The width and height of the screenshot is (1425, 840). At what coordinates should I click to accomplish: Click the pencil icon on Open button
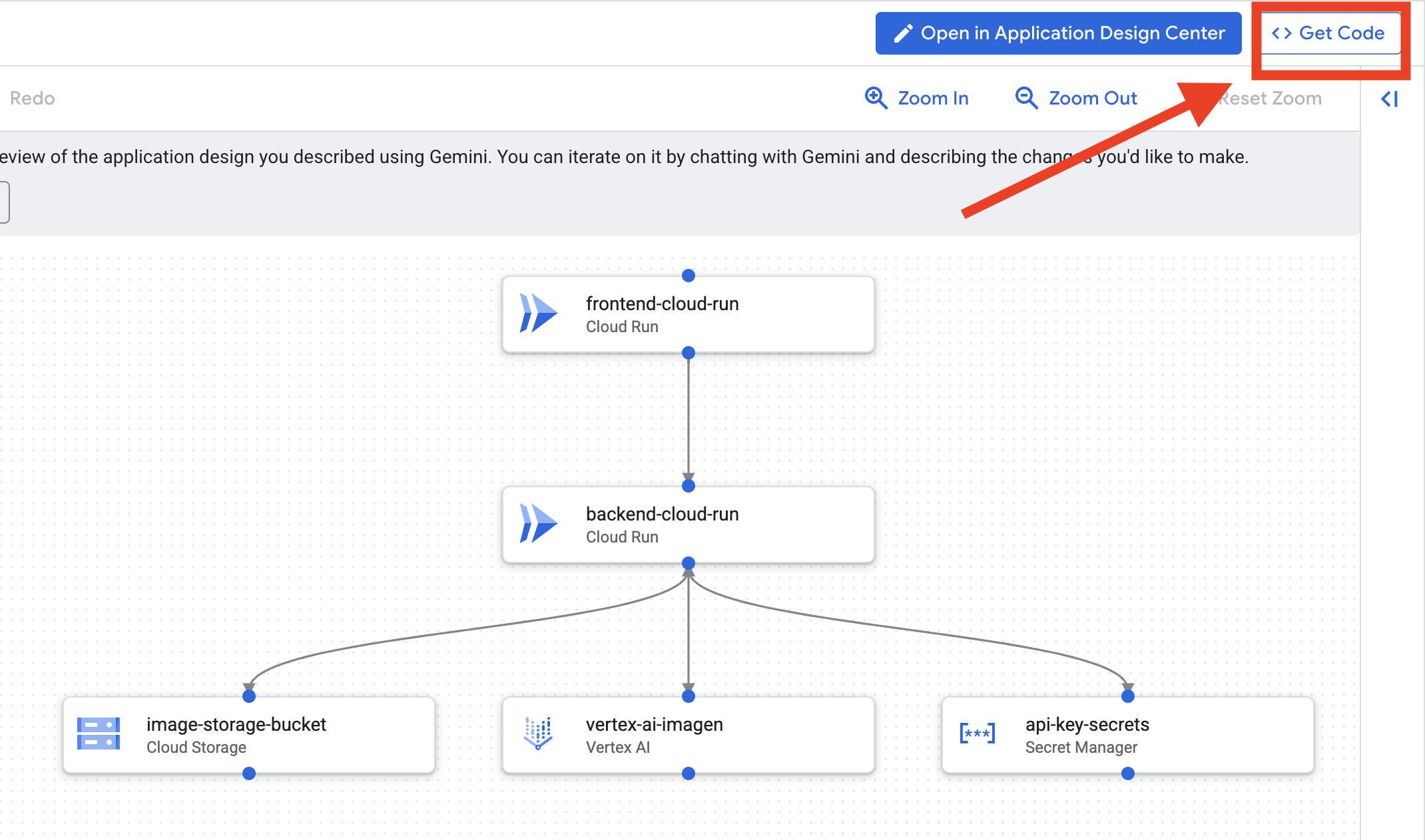[x=903, y=33]
